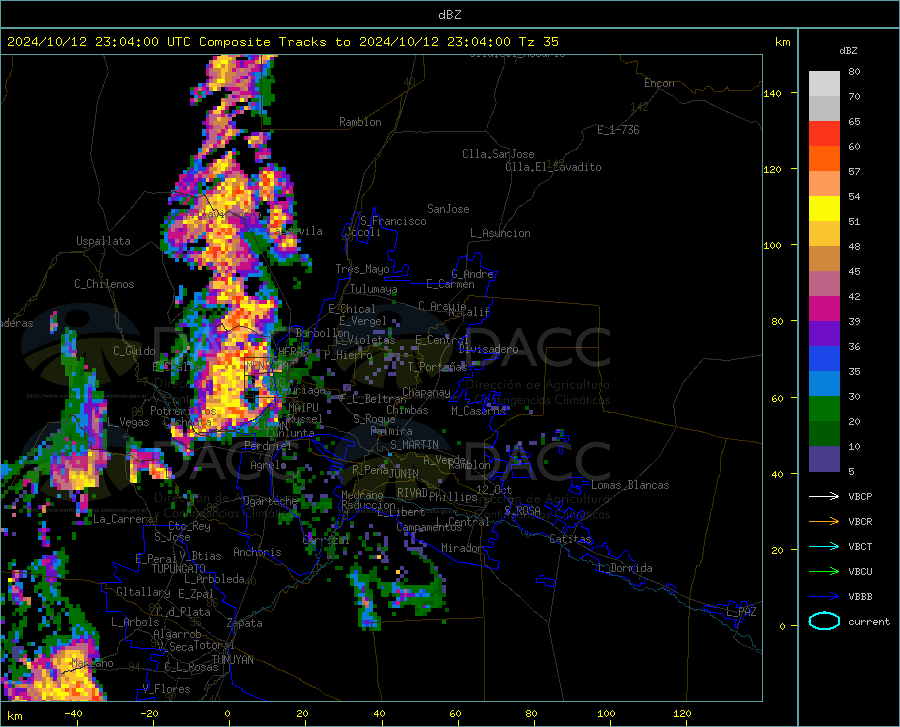Click the 'SanJose' map label

coord(448,209)
